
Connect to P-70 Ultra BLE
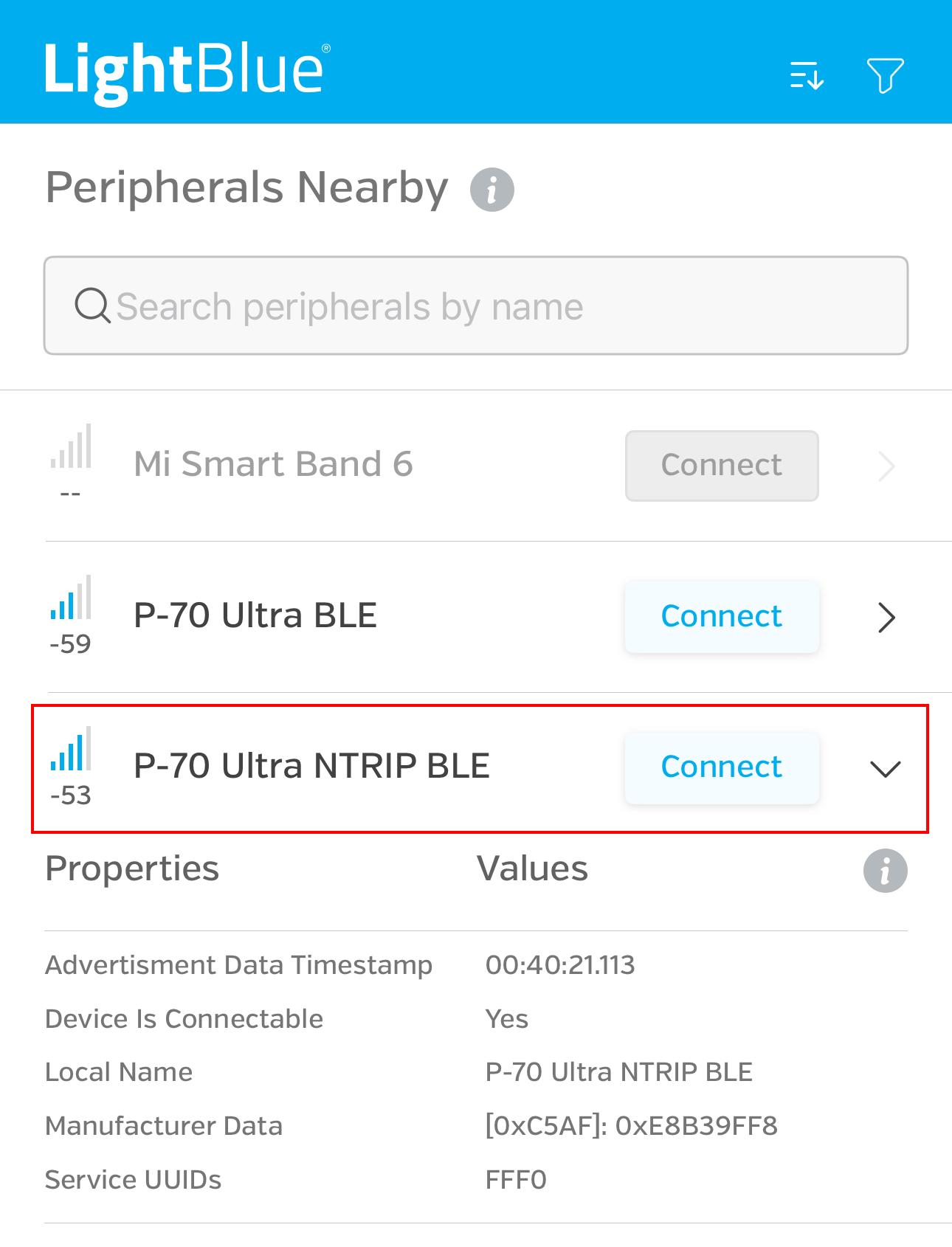tap(721, 617)
